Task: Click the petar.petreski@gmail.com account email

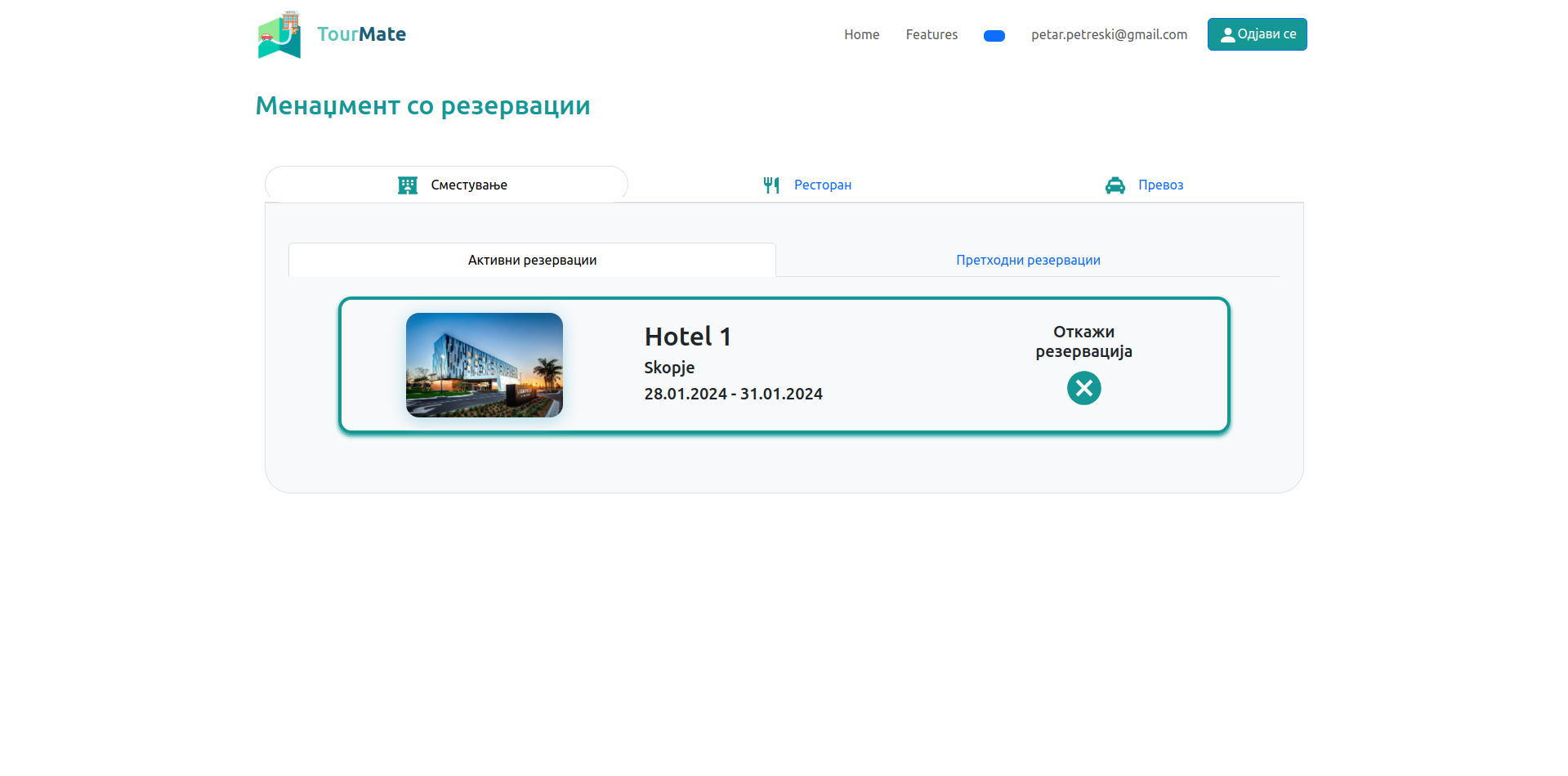Action: point(1109,34)
